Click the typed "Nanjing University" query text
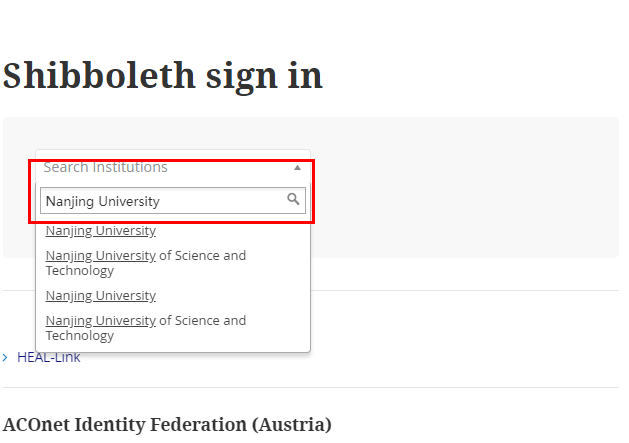 click(103, 201)
